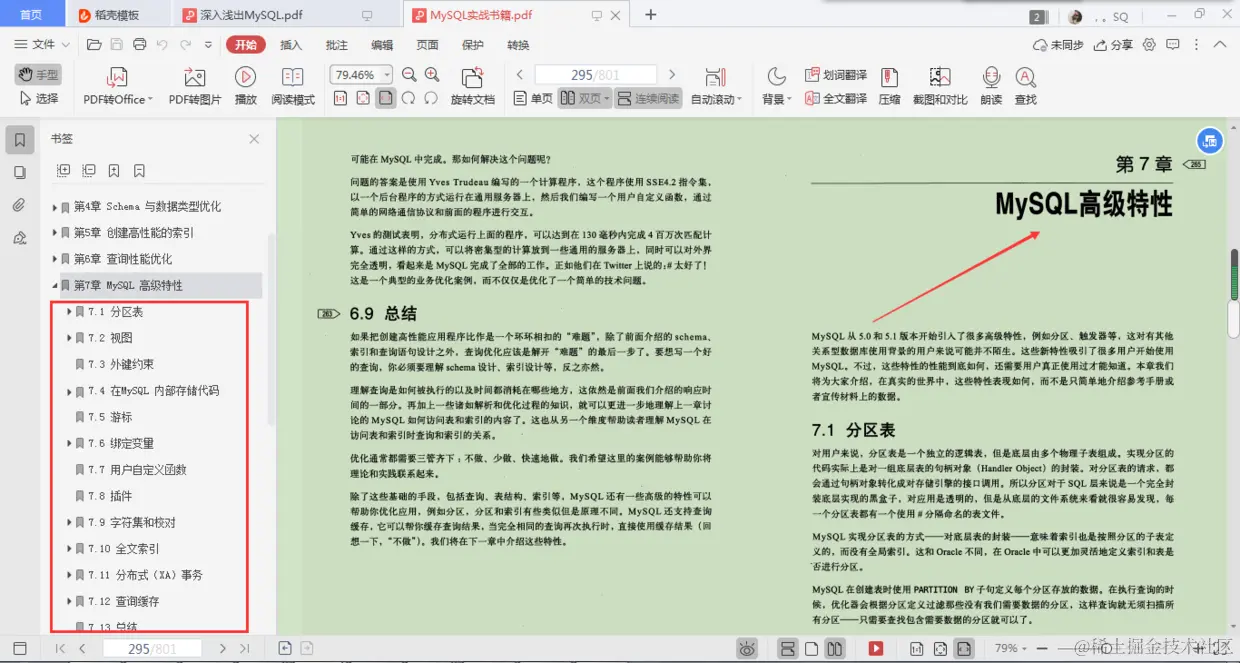Expand the 第4章 Schema 与数据类型优化 bookmark

(55, 207)
